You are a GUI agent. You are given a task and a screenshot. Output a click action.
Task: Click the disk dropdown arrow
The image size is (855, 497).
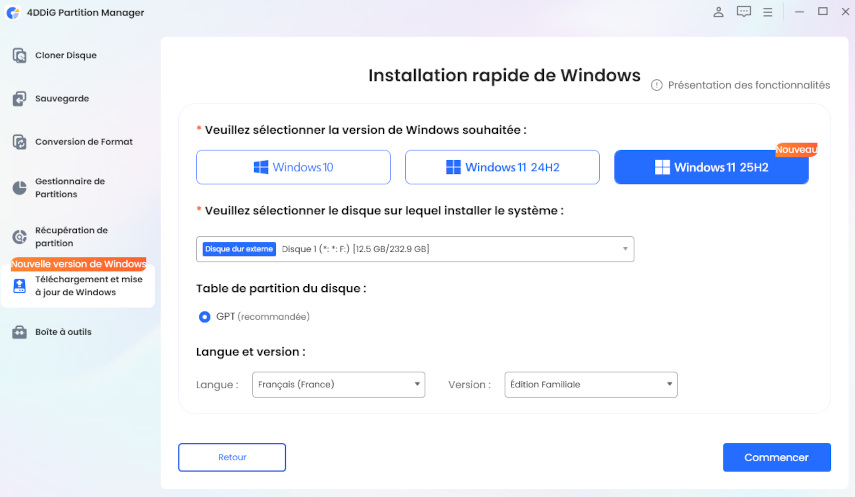[x=625, y=249]
